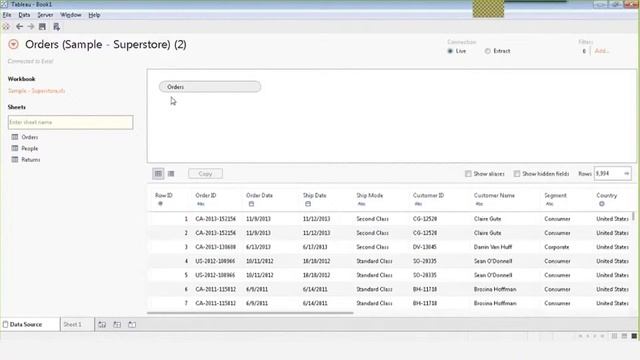Image resolution: width=640 pixels, height=360 pixels.
Task: Switch to the Data Source tab
Action: click(x=30, y=324)
